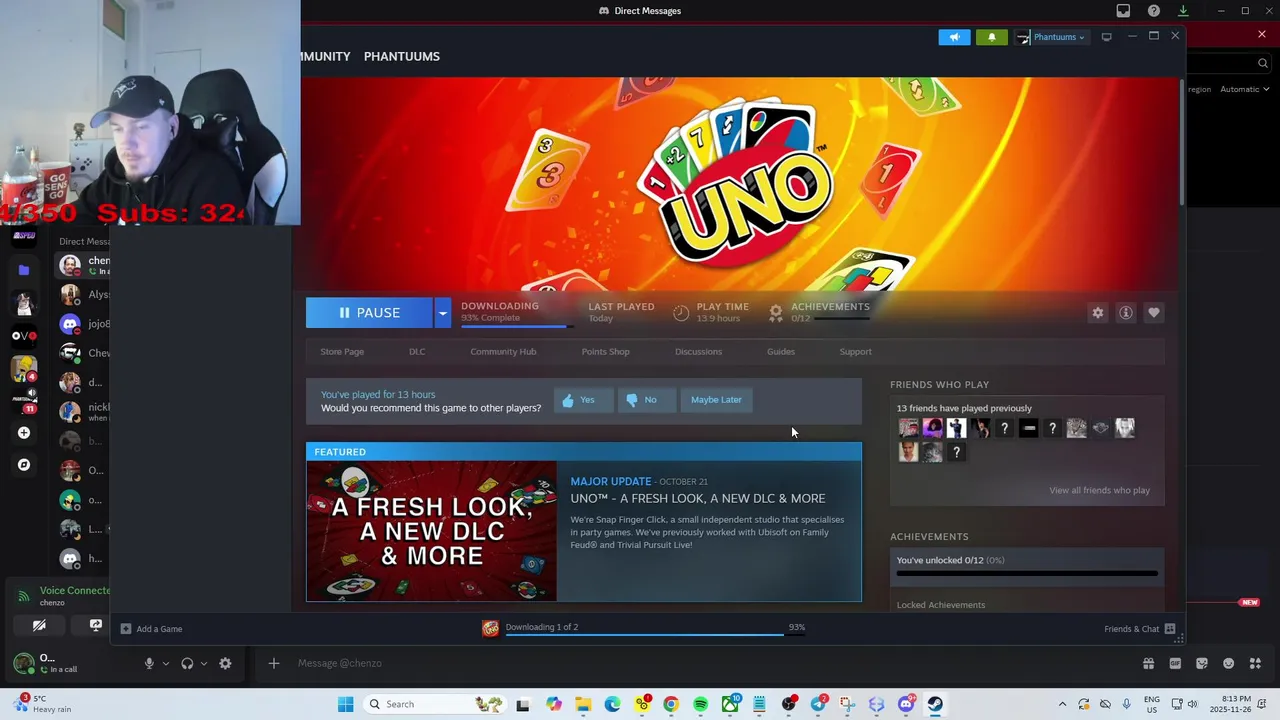Open Discord gift icon in message bar
The height and width of the screenshot is (720, 1280).
[x=1148, y=663]
